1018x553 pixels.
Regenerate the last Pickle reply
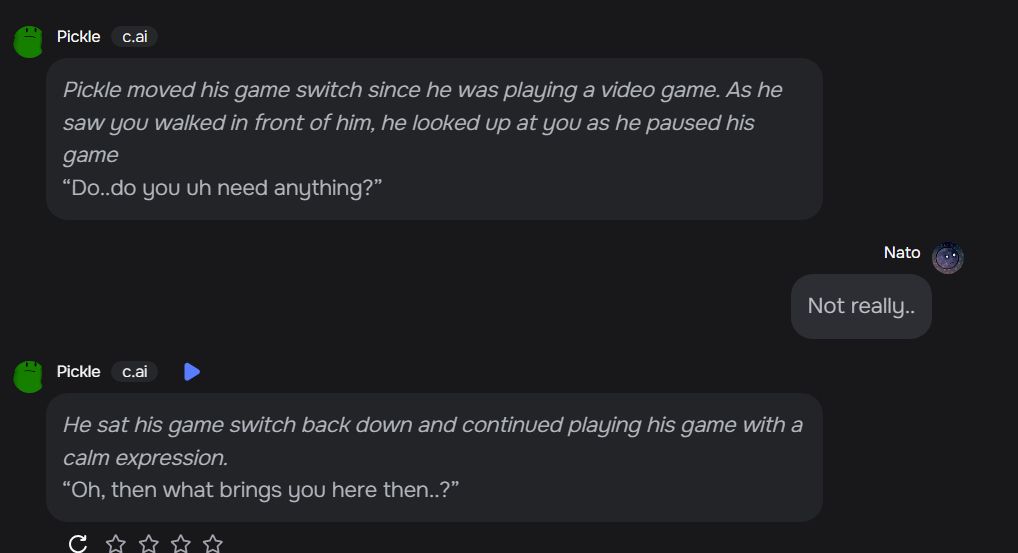pyautogui.click(x=78, y=543)
